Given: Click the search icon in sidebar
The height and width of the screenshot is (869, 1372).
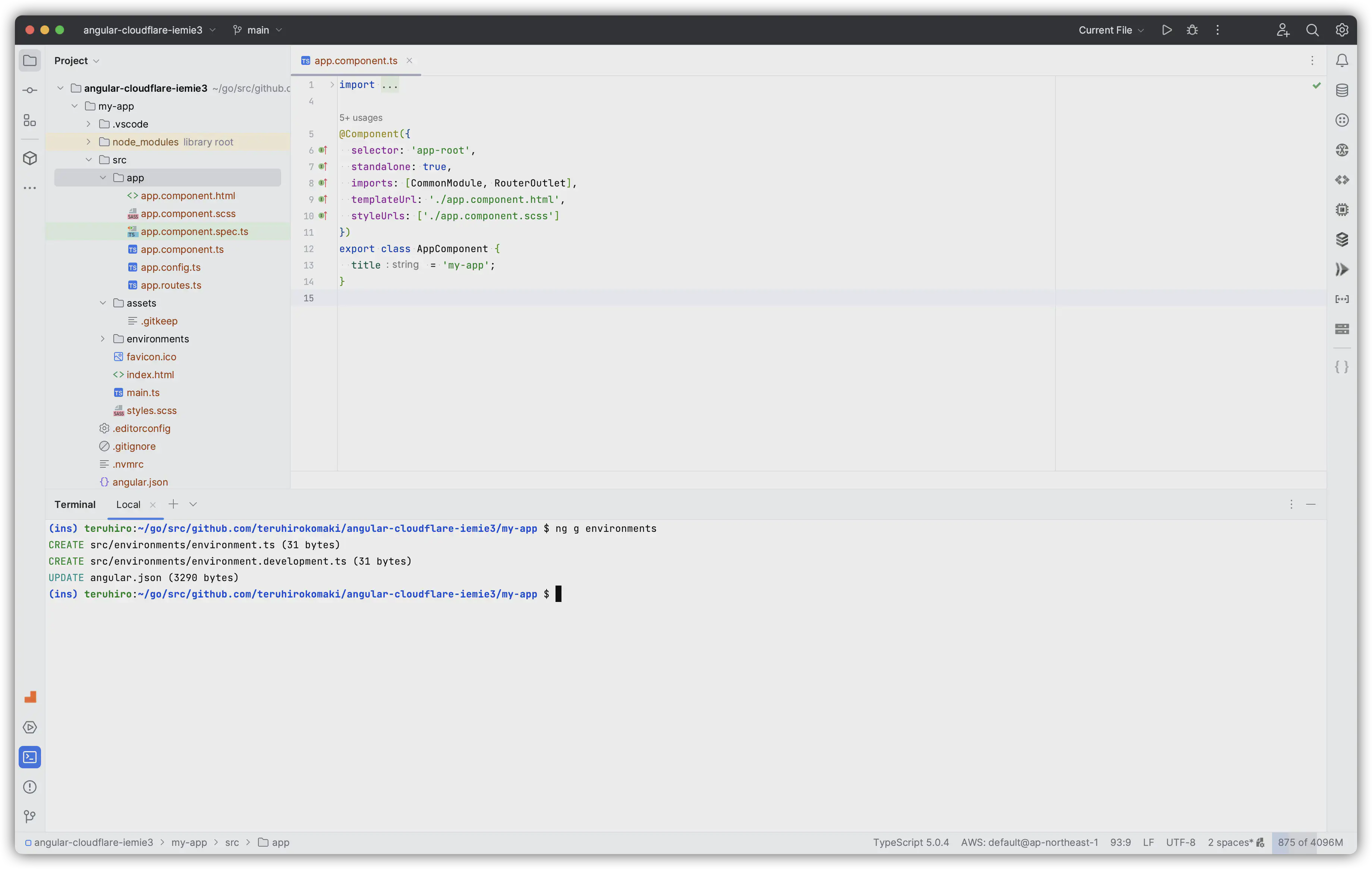Looking at the screenshot, I should coord(1313,29).
